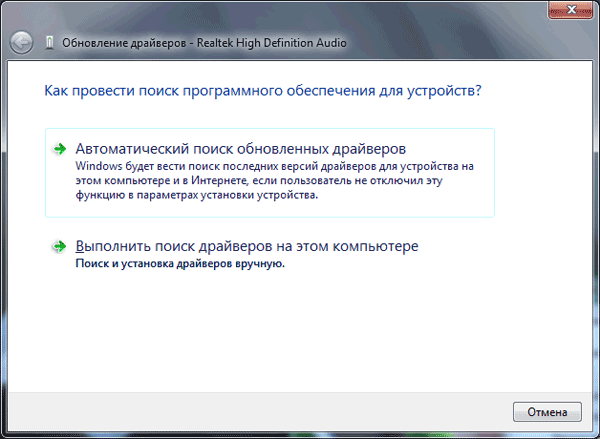Close the driver update window
Screen dimensions: 600x439
click(x=568, y=10)
